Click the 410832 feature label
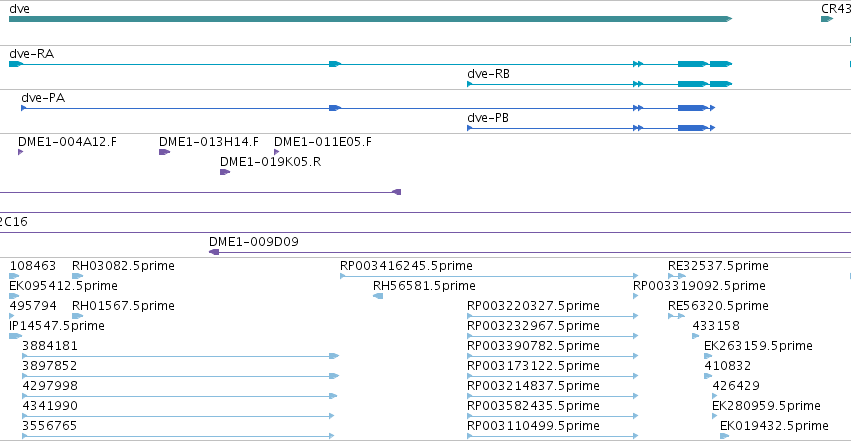This screenshot has height=441, width=851. 728,366
